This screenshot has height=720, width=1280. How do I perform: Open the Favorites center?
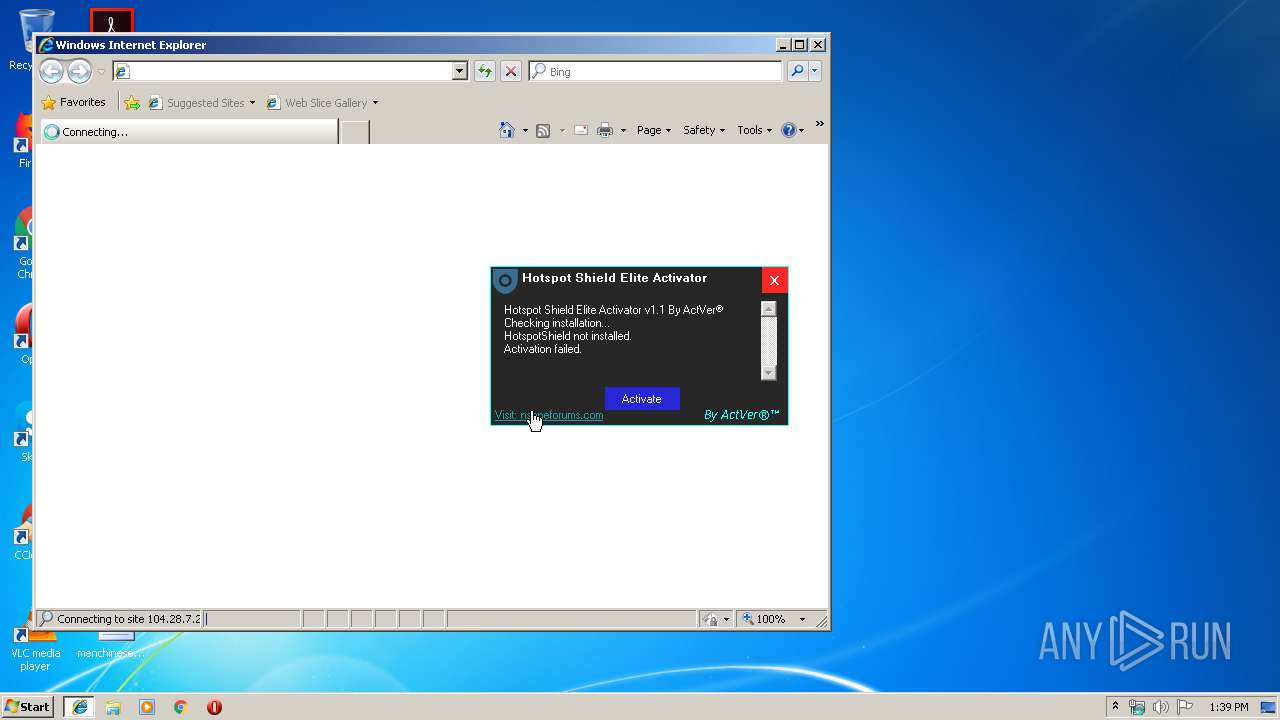coord(74,102)
